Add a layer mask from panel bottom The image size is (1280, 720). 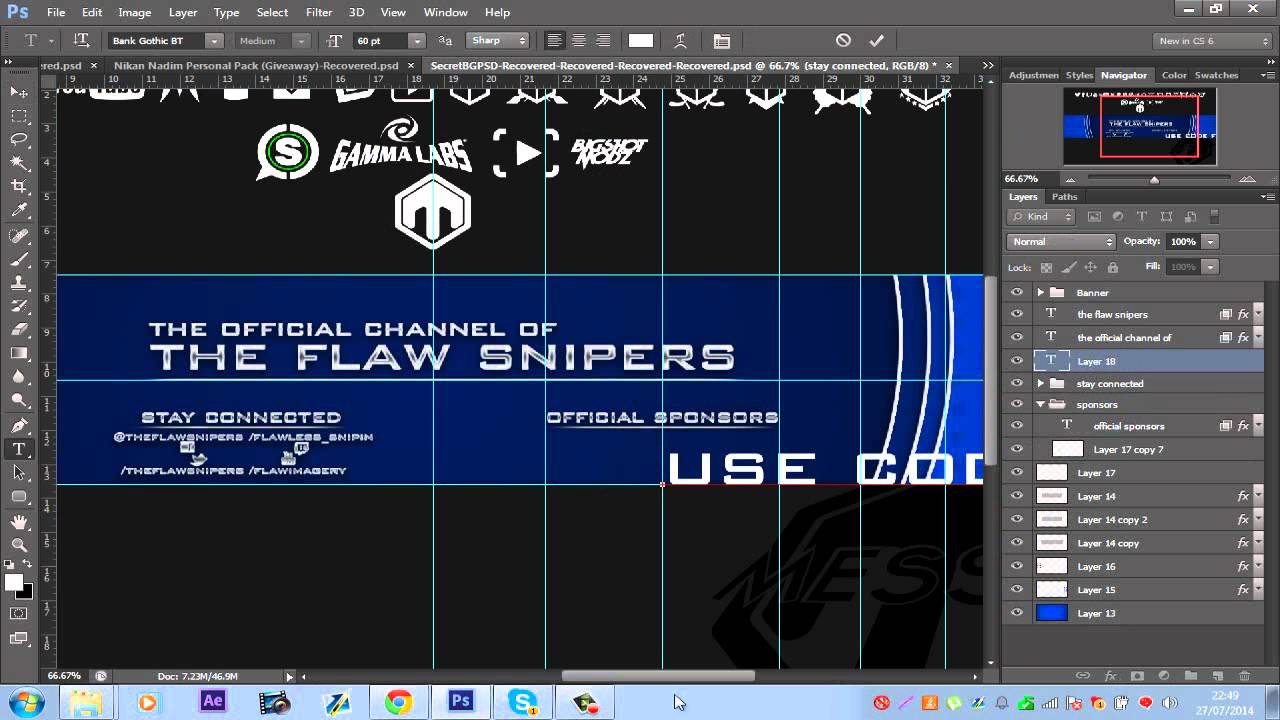[x=1137, y=676]
